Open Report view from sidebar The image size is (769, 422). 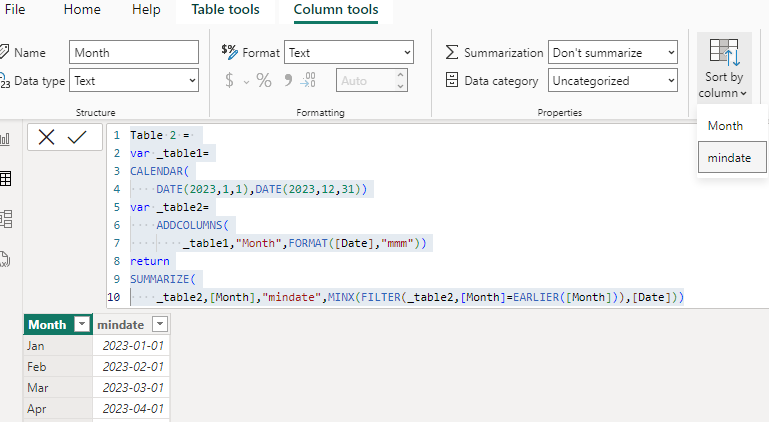click(6, 139)
